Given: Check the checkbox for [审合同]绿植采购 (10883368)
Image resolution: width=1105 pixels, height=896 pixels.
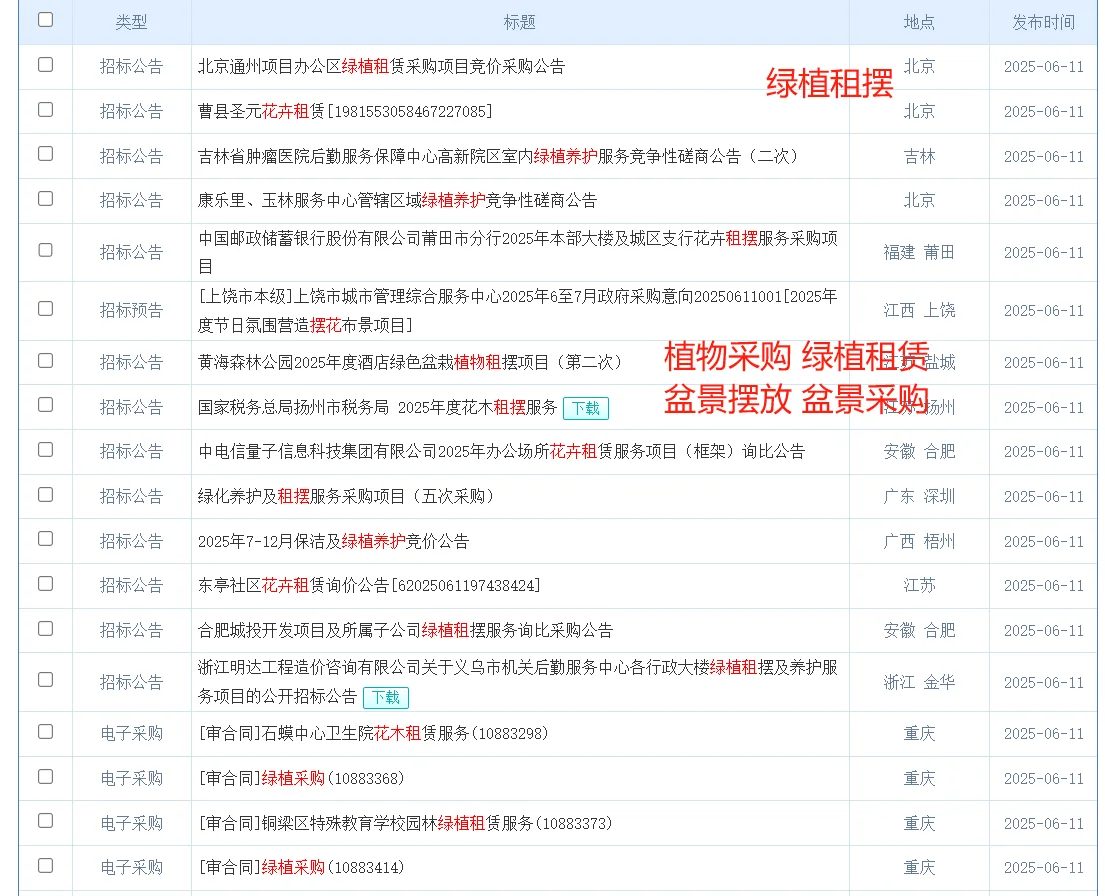Looking at the screenshot, I should (x=45, y=777).
